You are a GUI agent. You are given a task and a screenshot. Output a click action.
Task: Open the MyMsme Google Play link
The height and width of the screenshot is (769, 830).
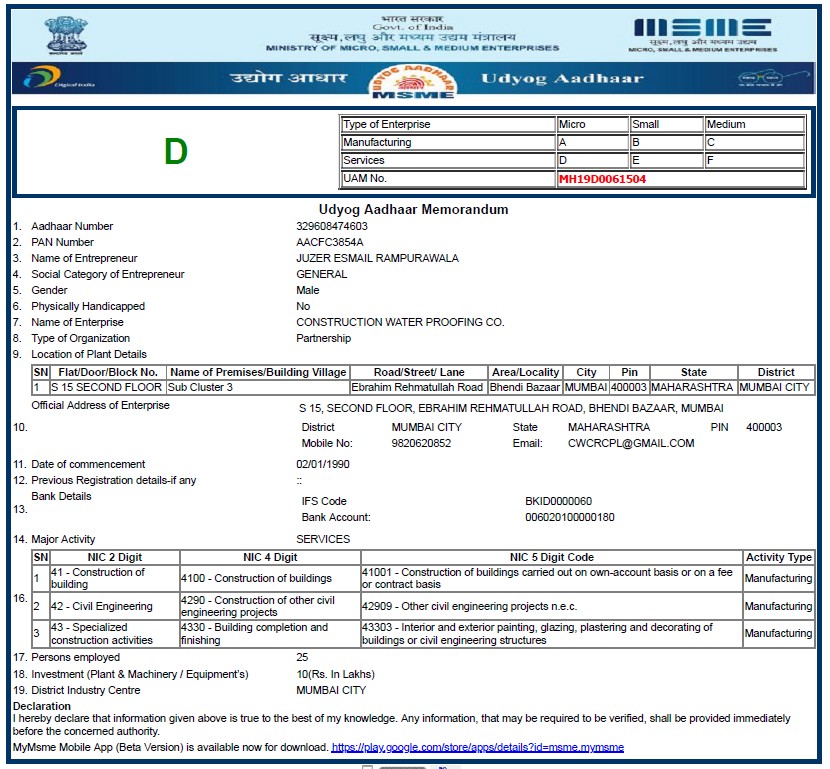pos(477,747)
